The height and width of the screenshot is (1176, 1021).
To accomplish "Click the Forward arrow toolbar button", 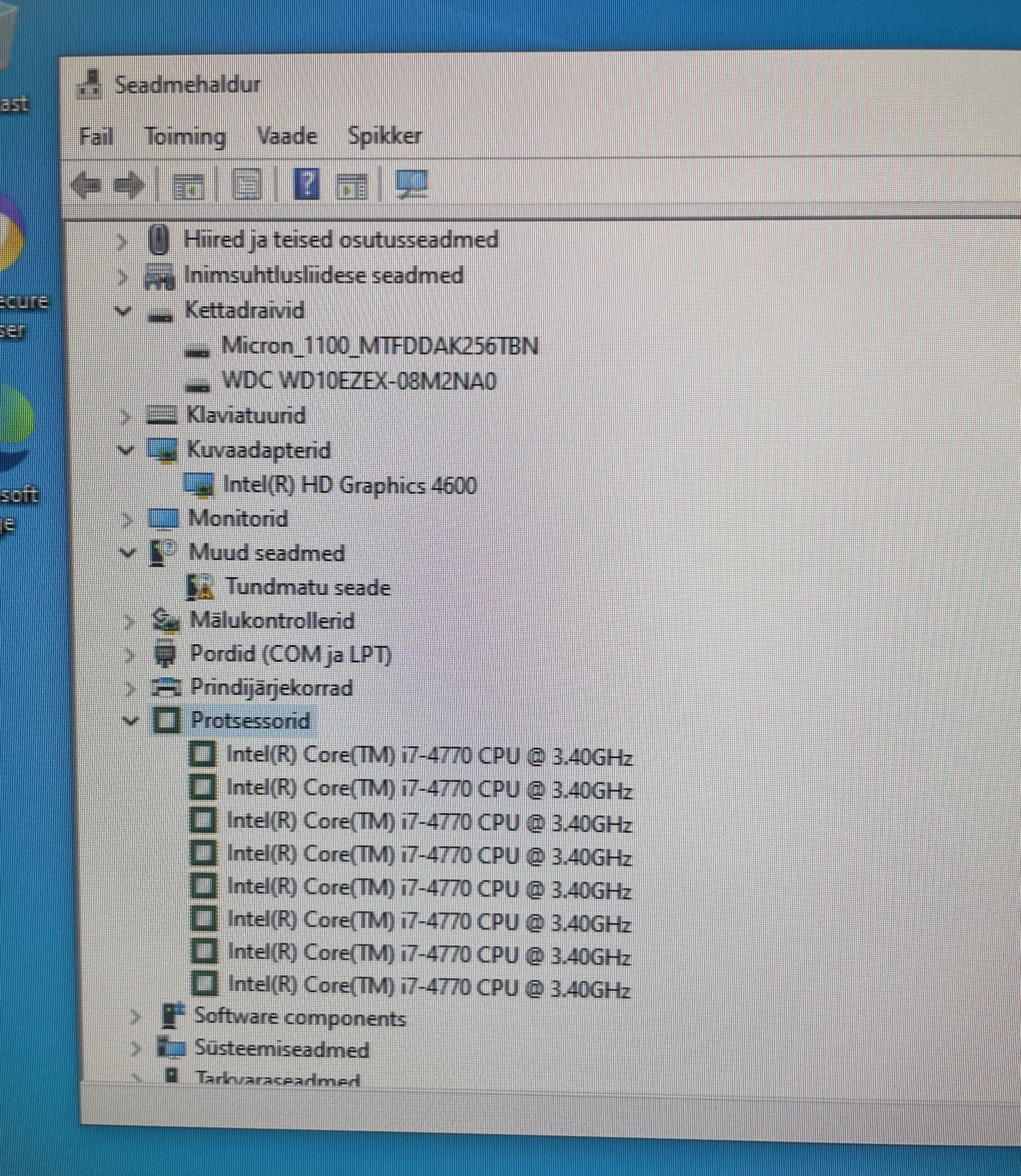I will pyautogui.click(x=129, y=185).
